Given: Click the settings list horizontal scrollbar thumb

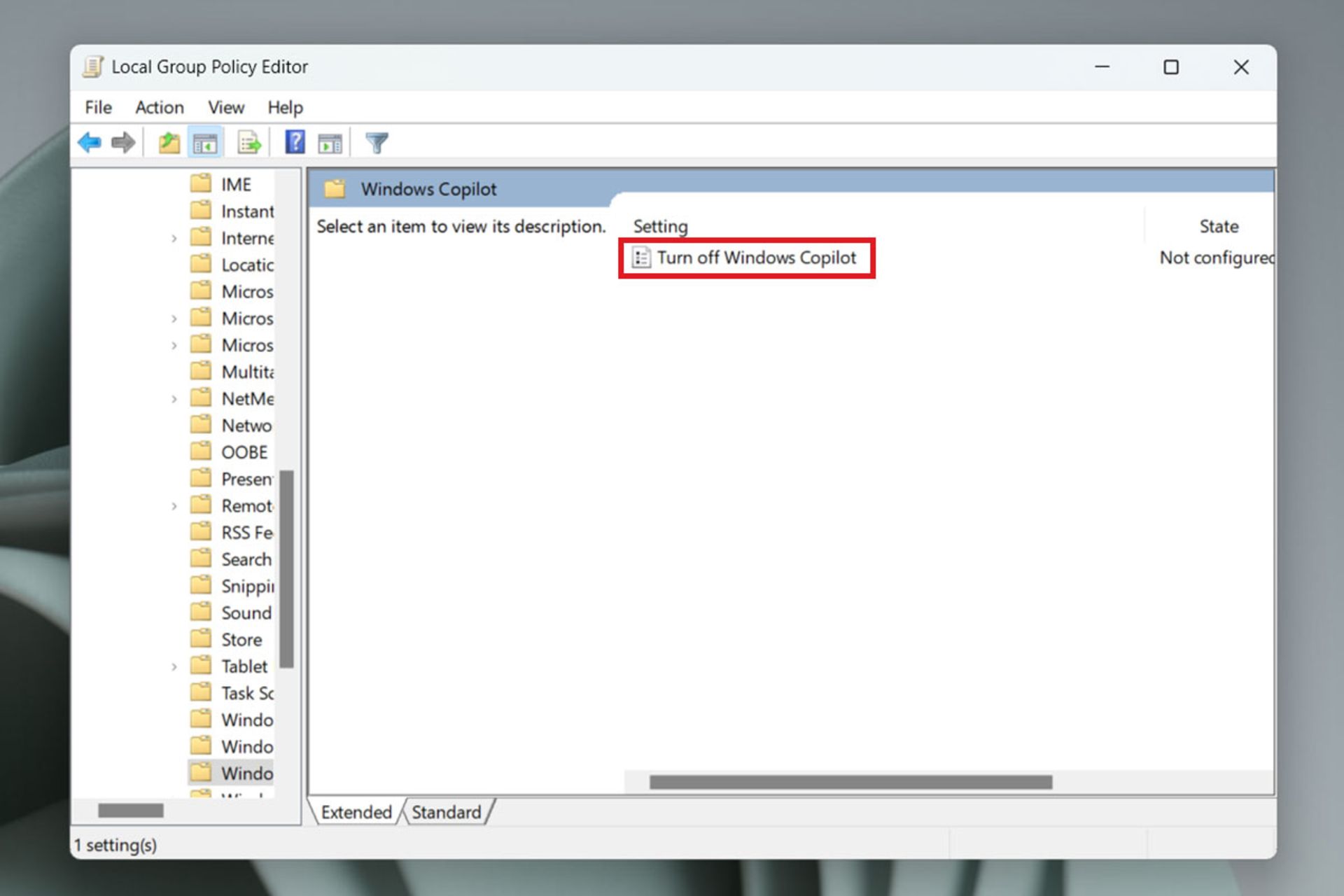Looking at the screenshot, I should pos(850,782).
